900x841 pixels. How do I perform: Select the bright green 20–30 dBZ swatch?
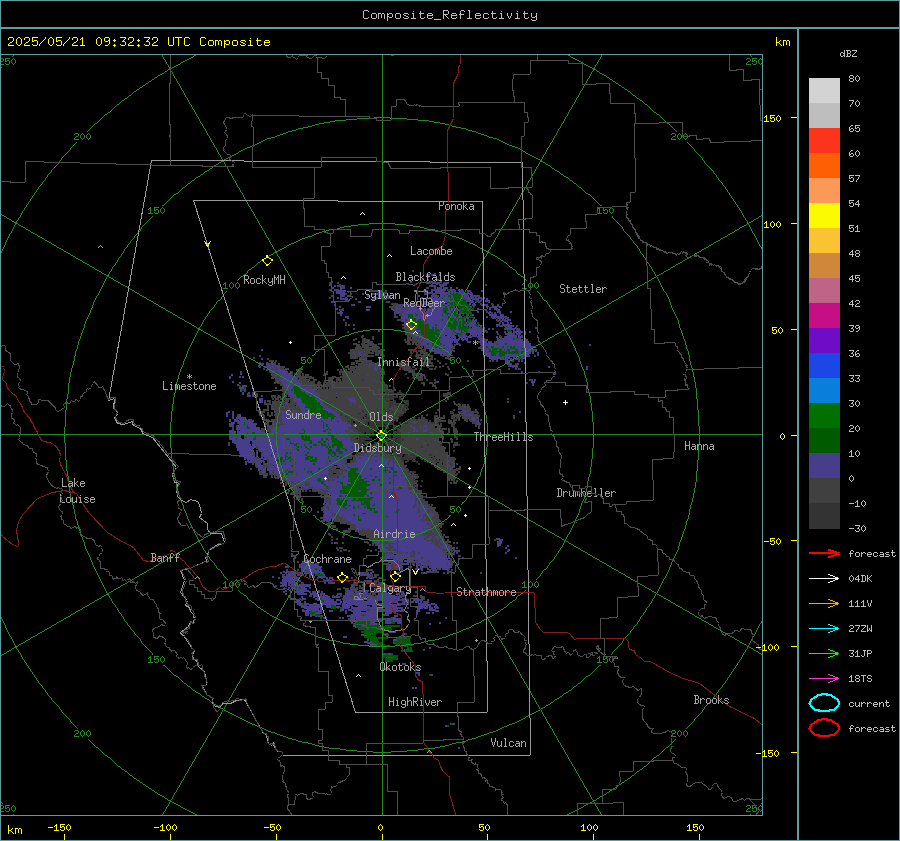point(824,416)
